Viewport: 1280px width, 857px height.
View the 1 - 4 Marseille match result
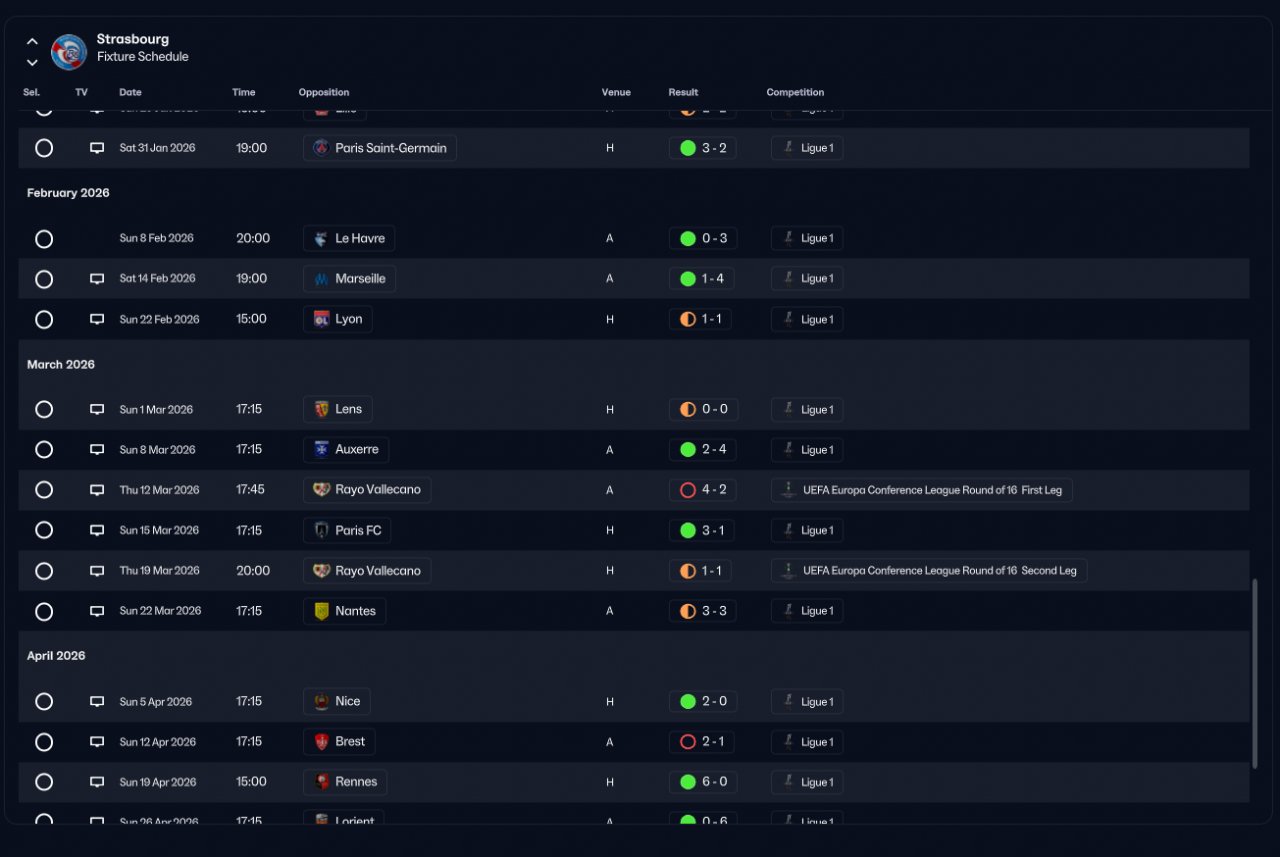click(702, 279)
